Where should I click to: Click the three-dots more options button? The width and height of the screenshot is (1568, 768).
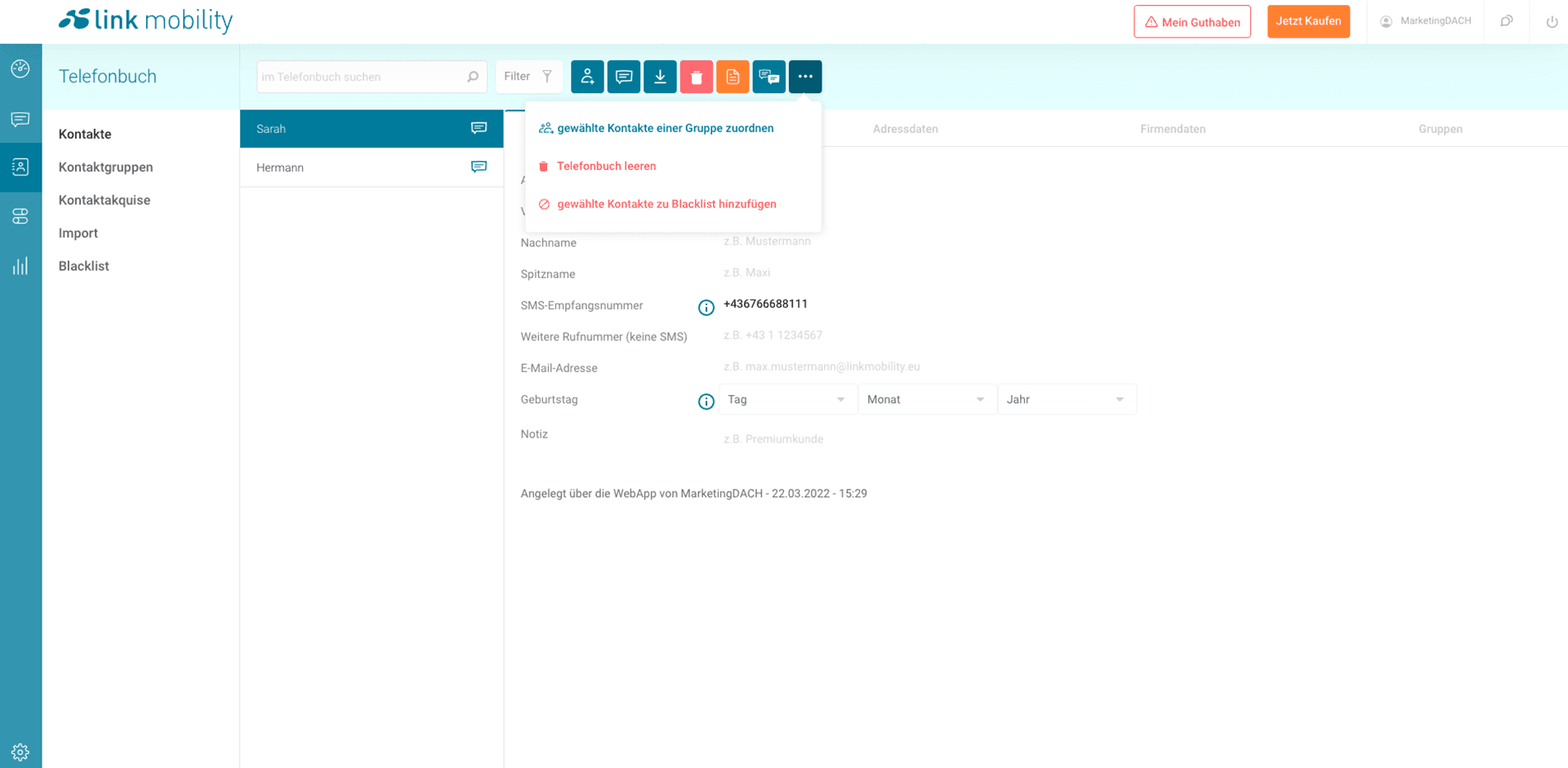(805, 77)
